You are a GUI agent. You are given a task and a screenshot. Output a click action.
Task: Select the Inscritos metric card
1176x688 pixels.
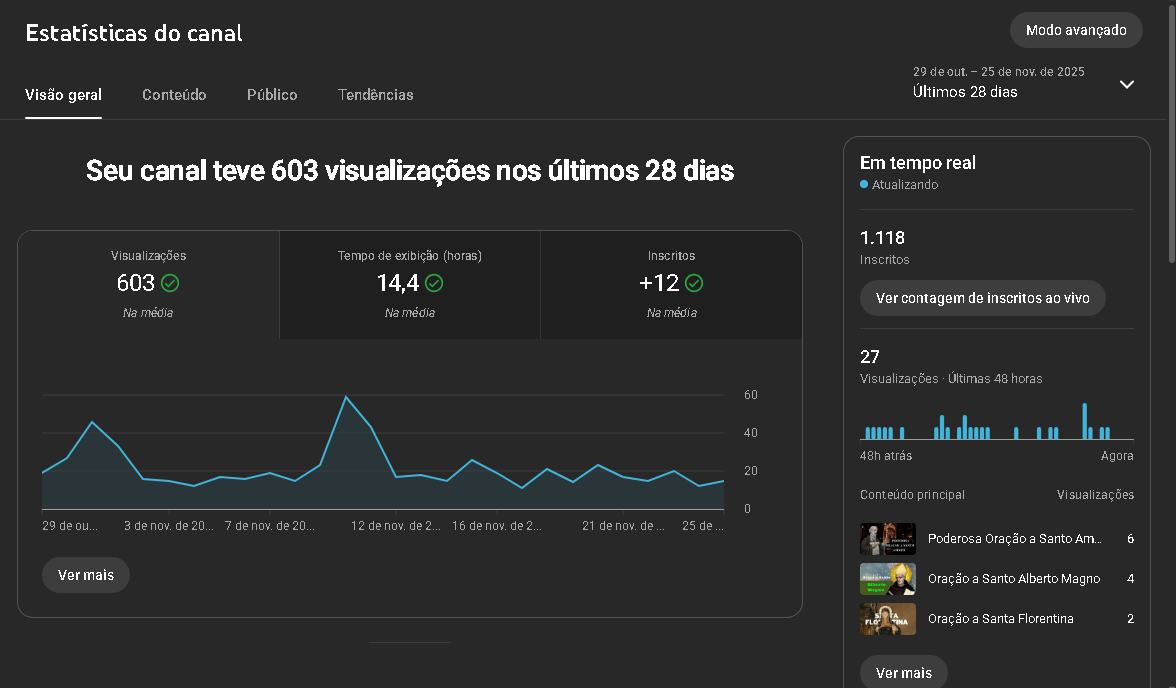click(x=671, y=284)
